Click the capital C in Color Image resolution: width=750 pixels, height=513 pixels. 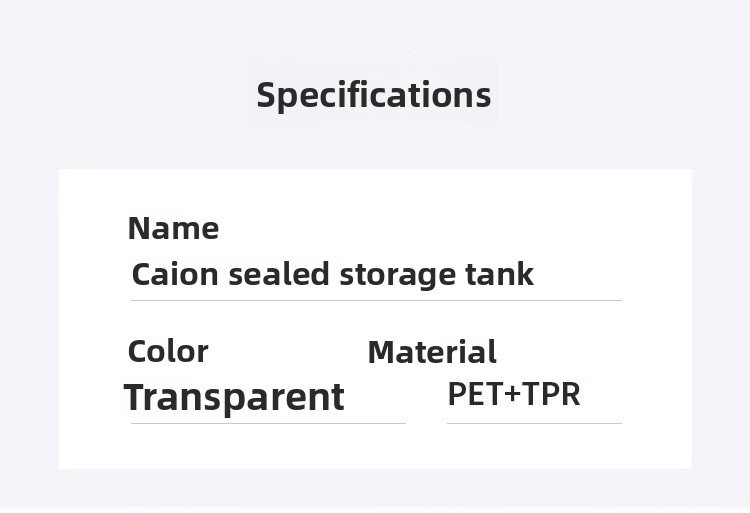137,352
